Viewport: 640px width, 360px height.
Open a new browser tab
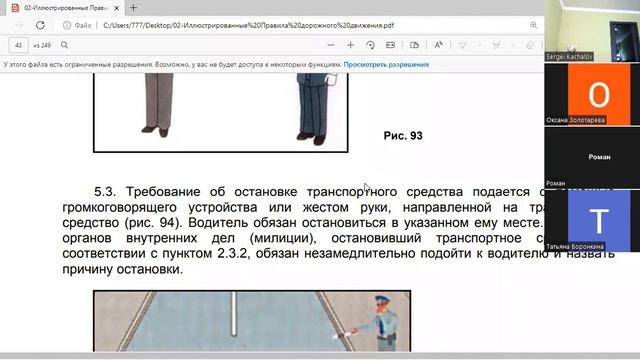133,7
